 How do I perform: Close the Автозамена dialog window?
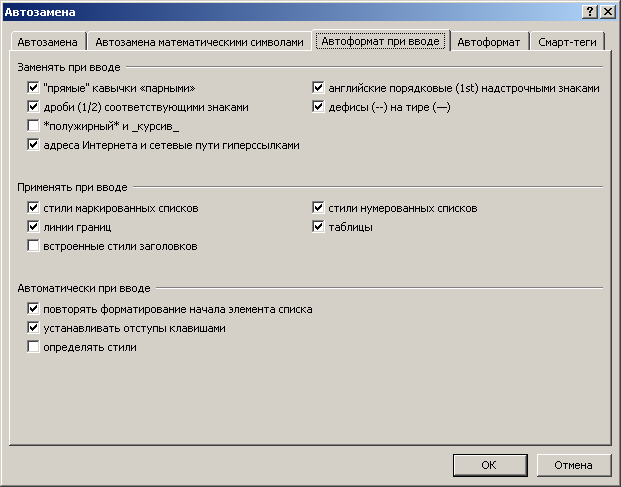(608, 12)
